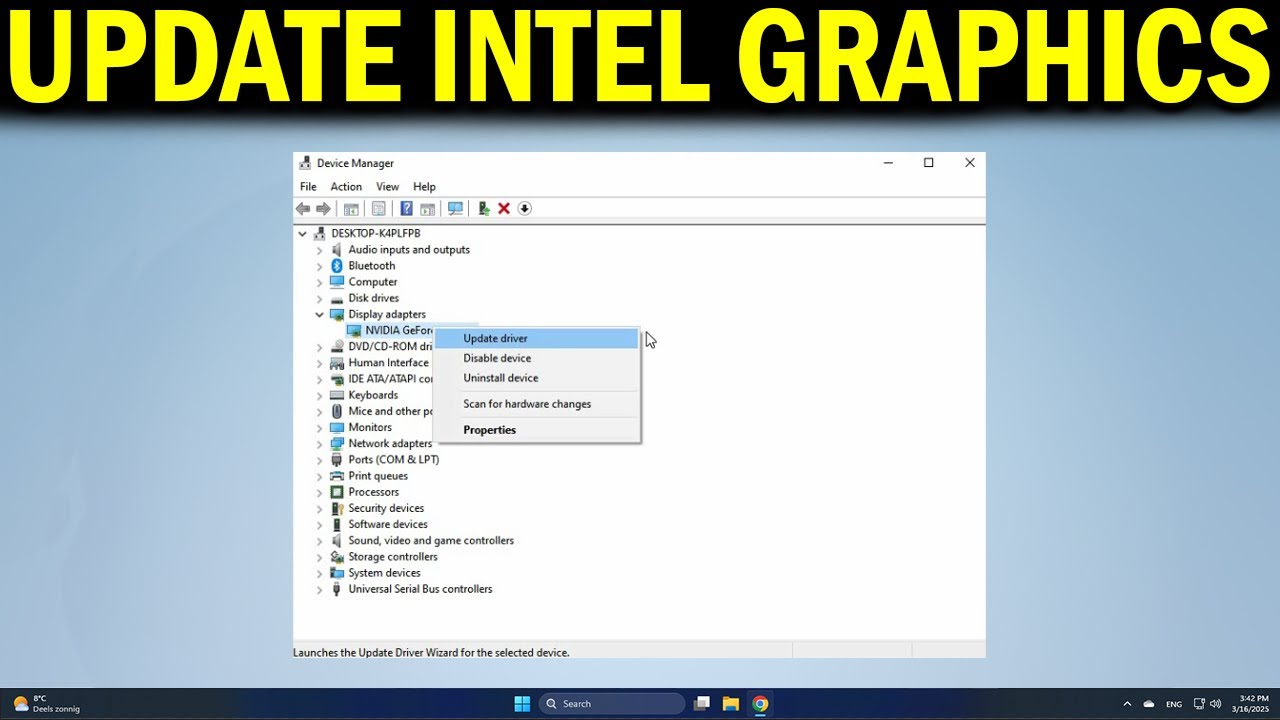Click the blue Help question mark icon
Viewport: 1280px width, 720px height.
pos(406,209)
